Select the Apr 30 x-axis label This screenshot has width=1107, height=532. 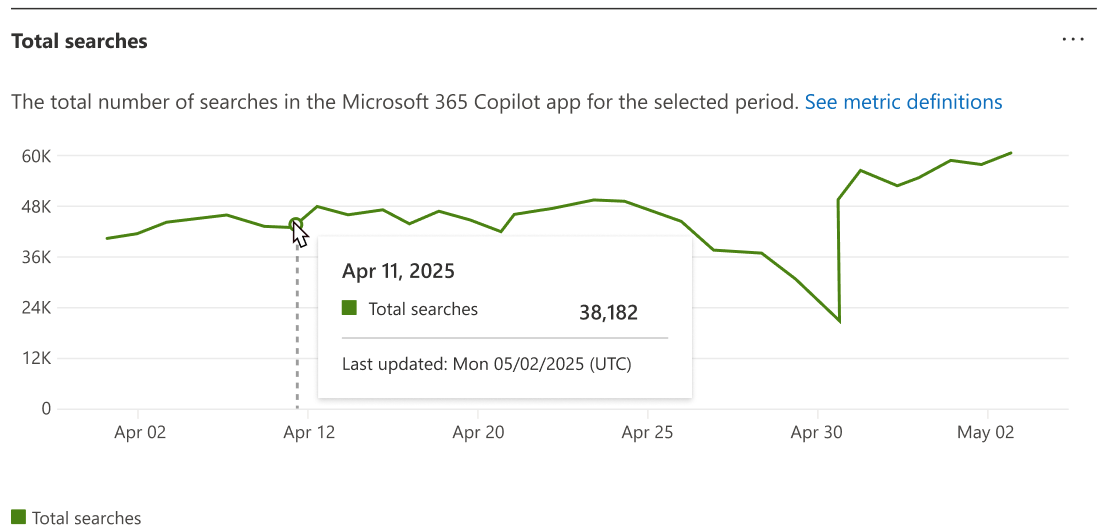pyautogui.click(x=818, y=433)
